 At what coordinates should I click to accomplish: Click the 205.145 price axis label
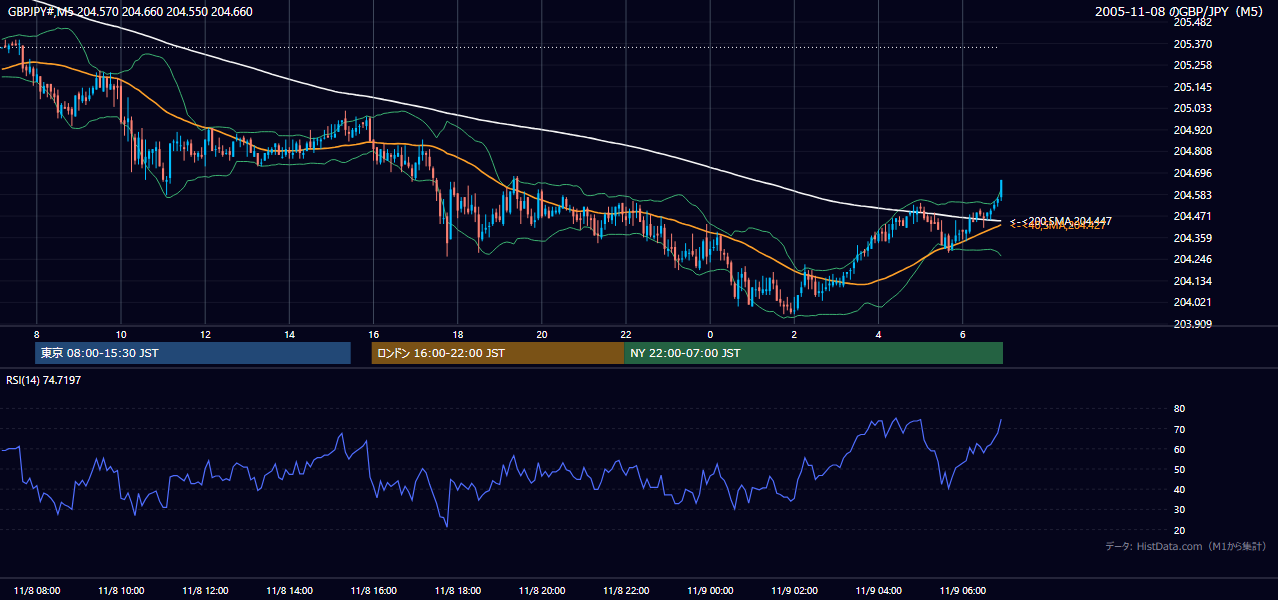(x=1192, y=87)
